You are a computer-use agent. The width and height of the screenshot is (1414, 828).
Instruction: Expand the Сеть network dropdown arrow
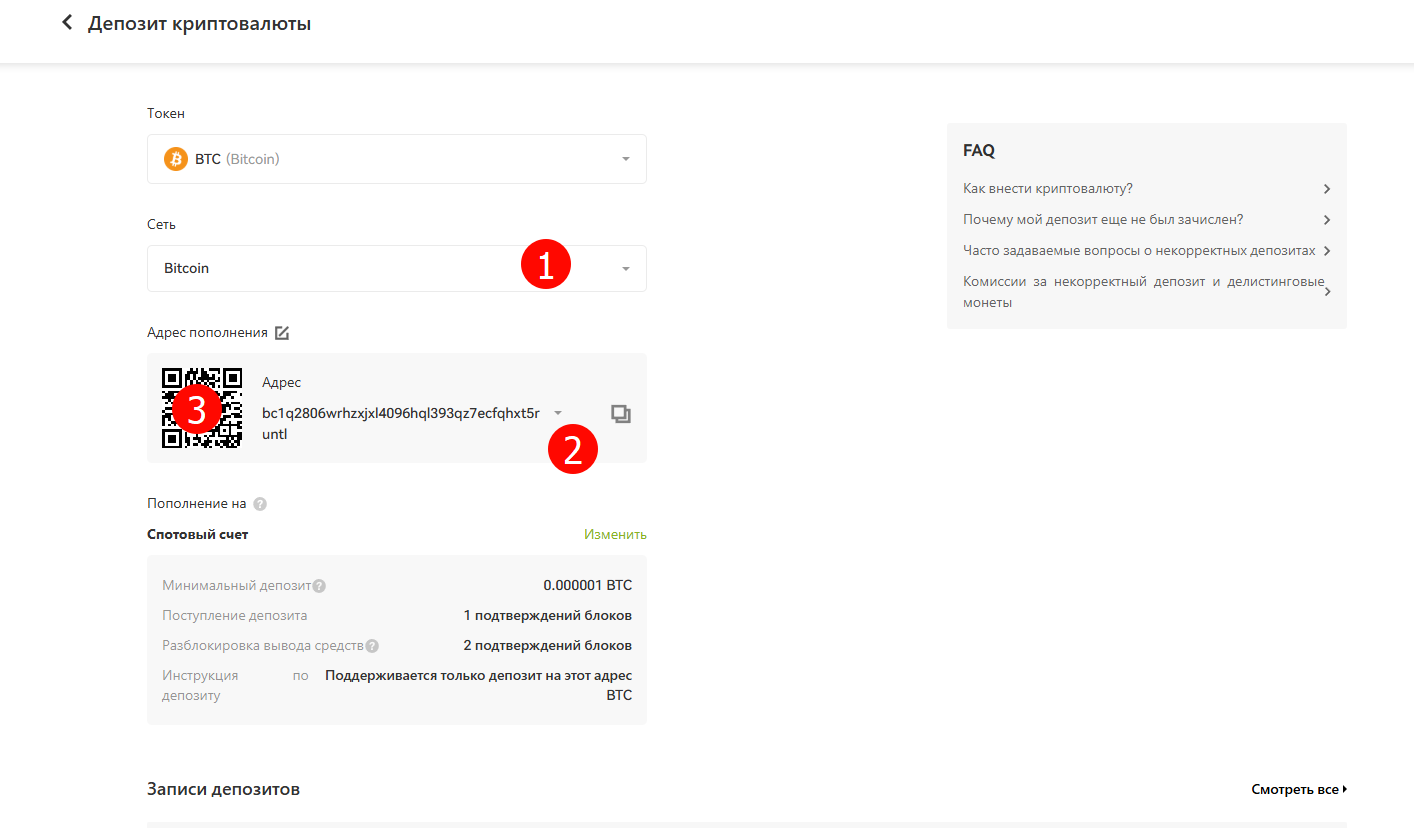(626, 269)
